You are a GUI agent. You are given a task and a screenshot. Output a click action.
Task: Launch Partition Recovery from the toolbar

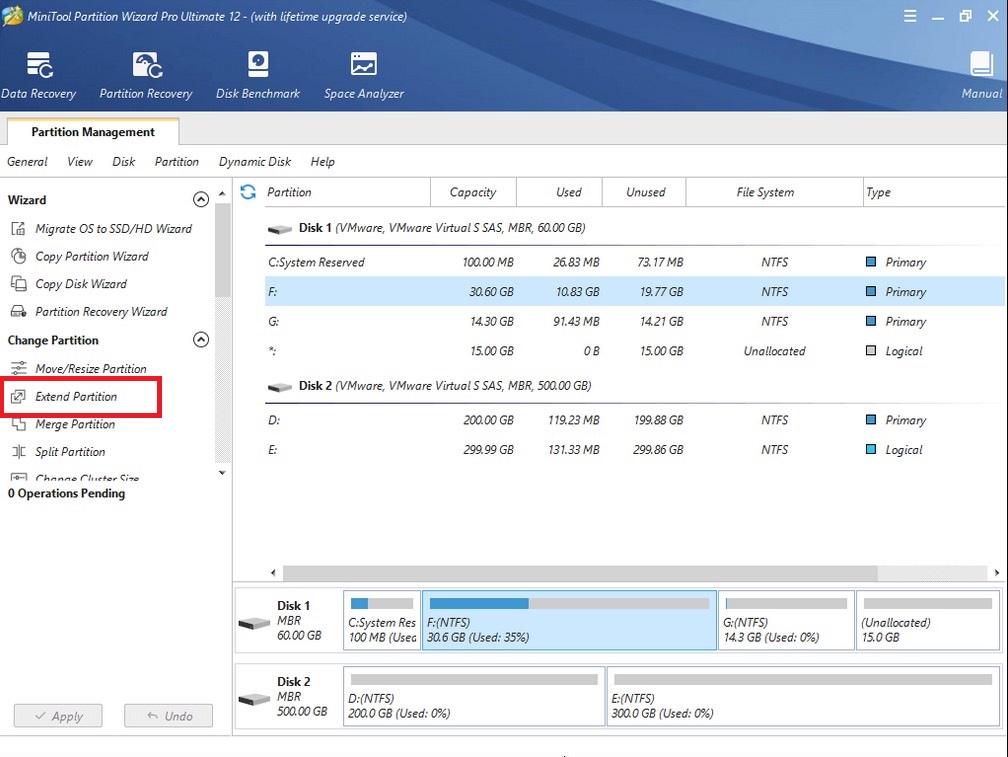coord(146,75)
